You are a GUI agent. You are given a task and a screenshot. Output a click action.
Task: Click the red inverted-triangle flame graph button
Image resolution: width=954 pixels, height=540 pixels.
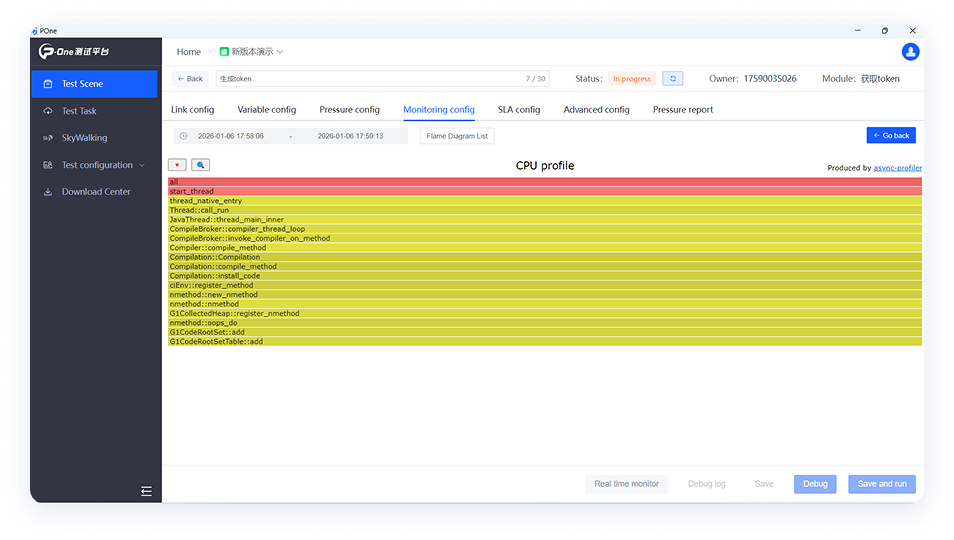[177, 165]
